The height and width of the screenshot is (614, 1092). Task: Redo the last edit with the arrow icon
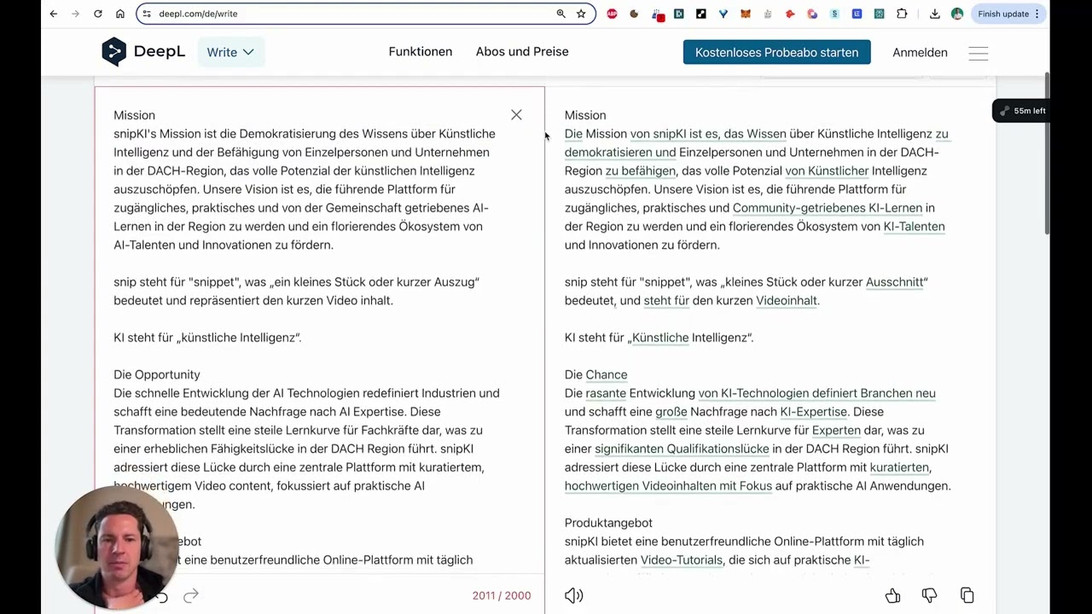click(191, 595)
